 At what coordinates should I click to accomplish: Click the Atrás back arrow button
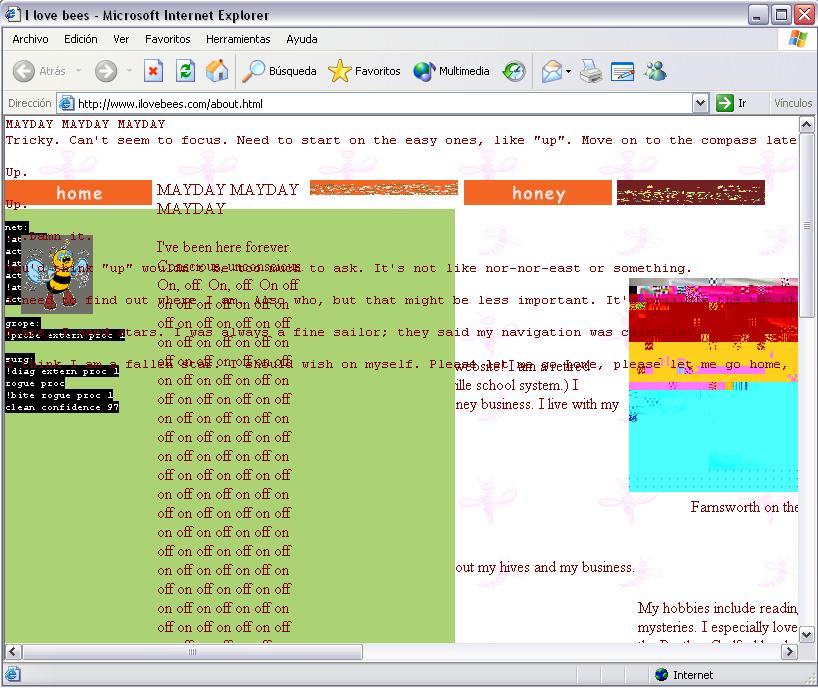[40, 71]
